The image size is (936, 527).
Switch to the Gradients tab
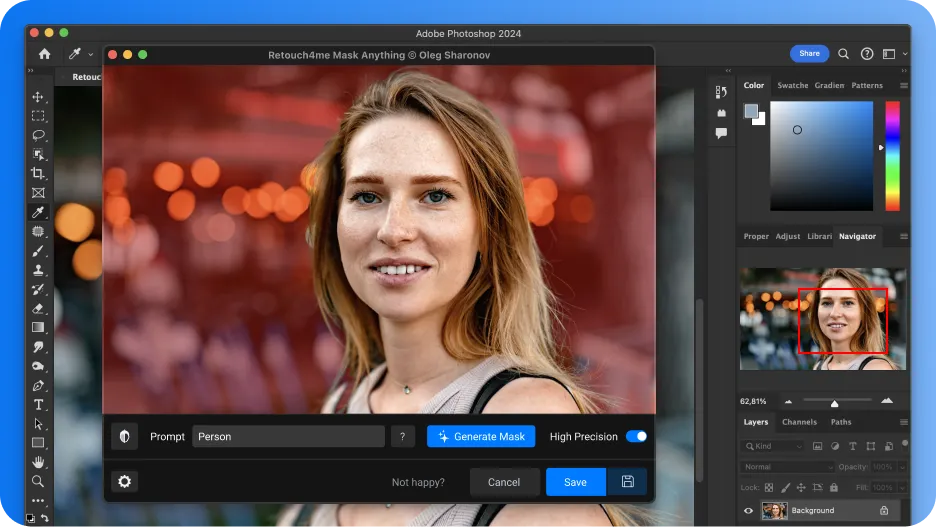pyautogui.click(x=829, y=85)
